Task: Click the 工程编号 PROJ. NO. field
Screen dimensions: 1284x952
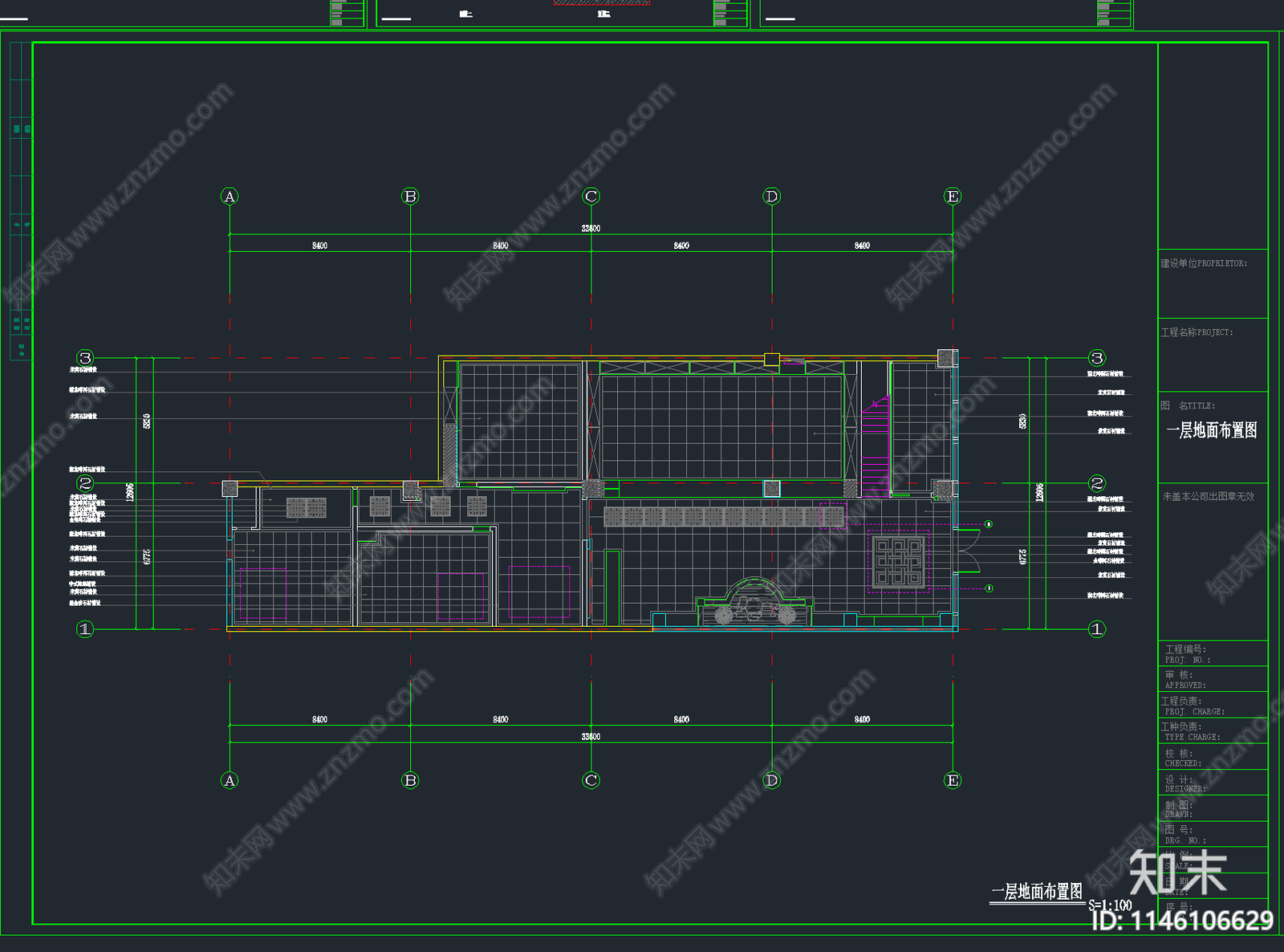Action: click(1213, 654)
